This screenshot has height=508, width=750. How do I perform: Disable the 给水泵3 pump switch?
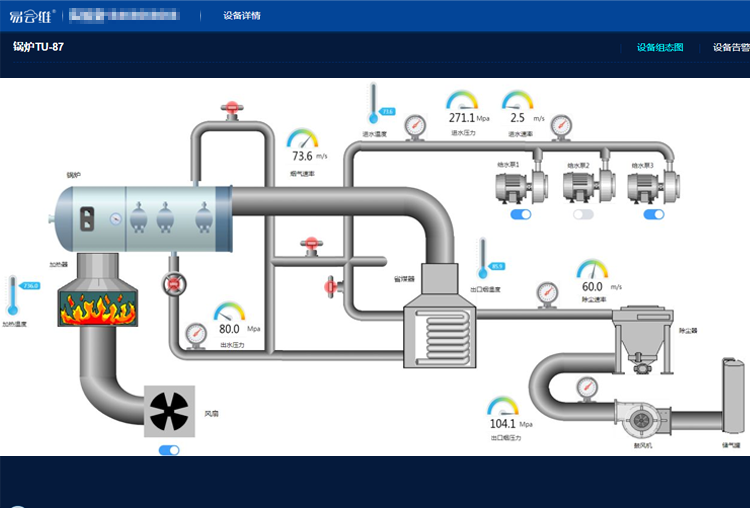coord(653,214)
